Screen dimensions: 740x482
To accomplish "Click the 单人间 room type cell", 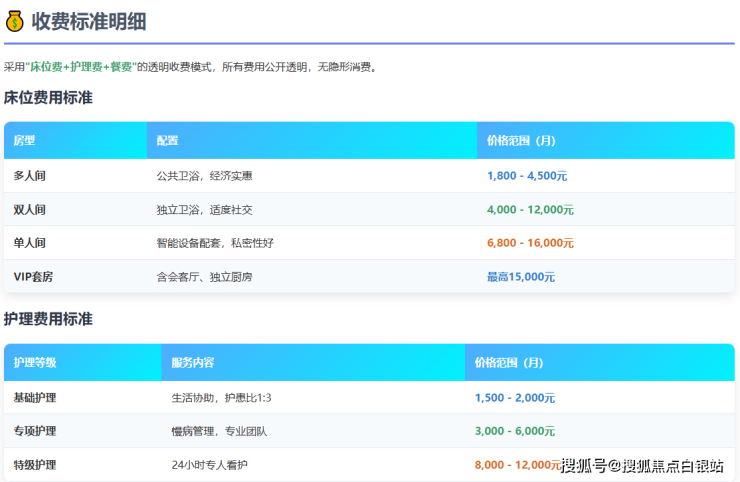I will coord(30,243).
